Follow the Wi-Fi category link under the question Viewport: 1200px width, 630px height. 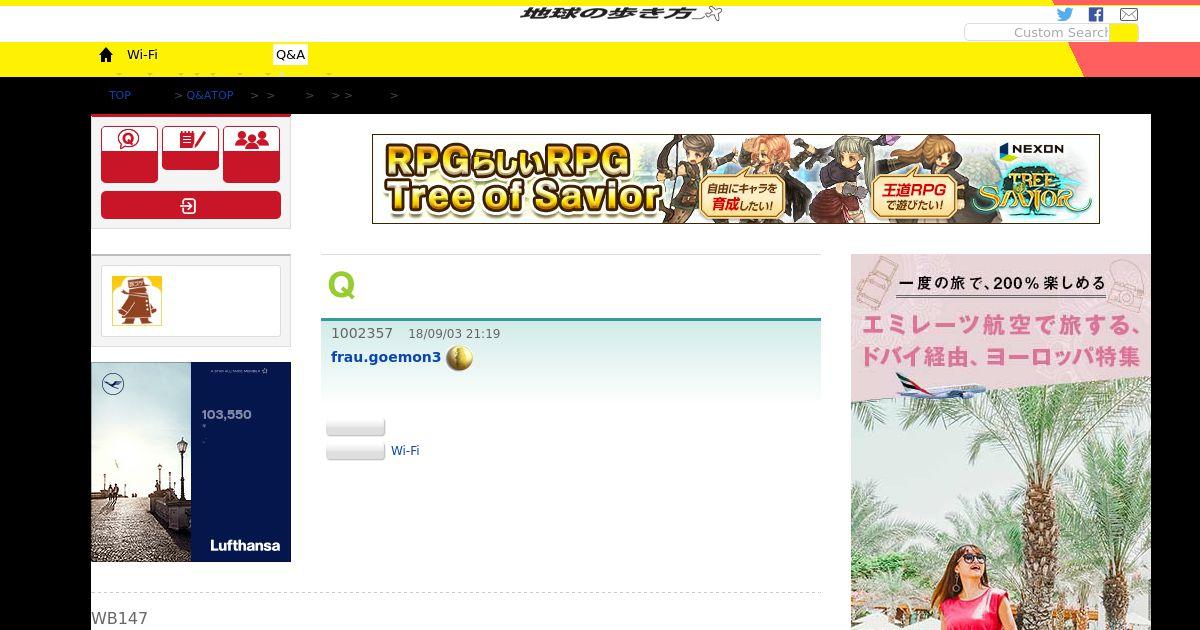click(405, 451)
